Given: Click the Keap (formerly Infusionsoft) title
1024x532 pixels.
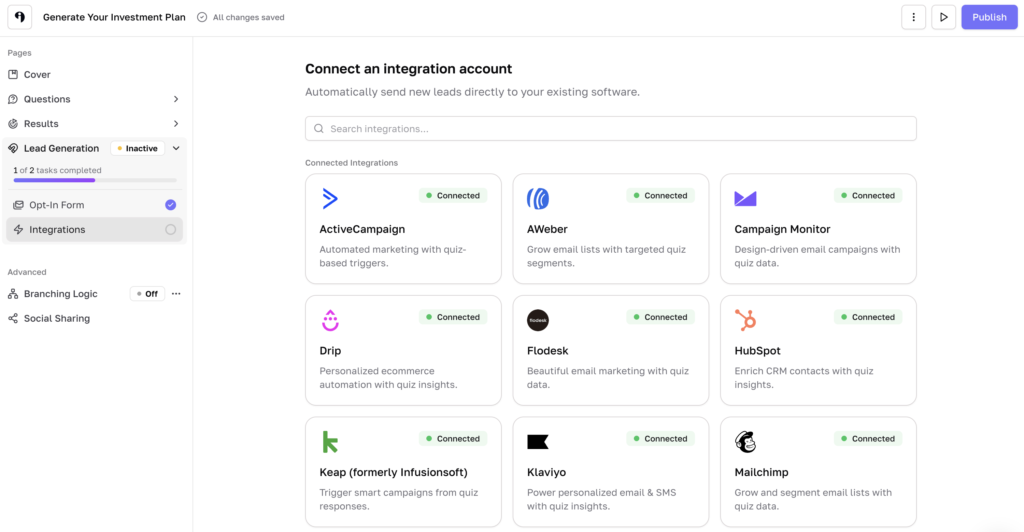Looking at the screenshot, I should coord(393,472).
